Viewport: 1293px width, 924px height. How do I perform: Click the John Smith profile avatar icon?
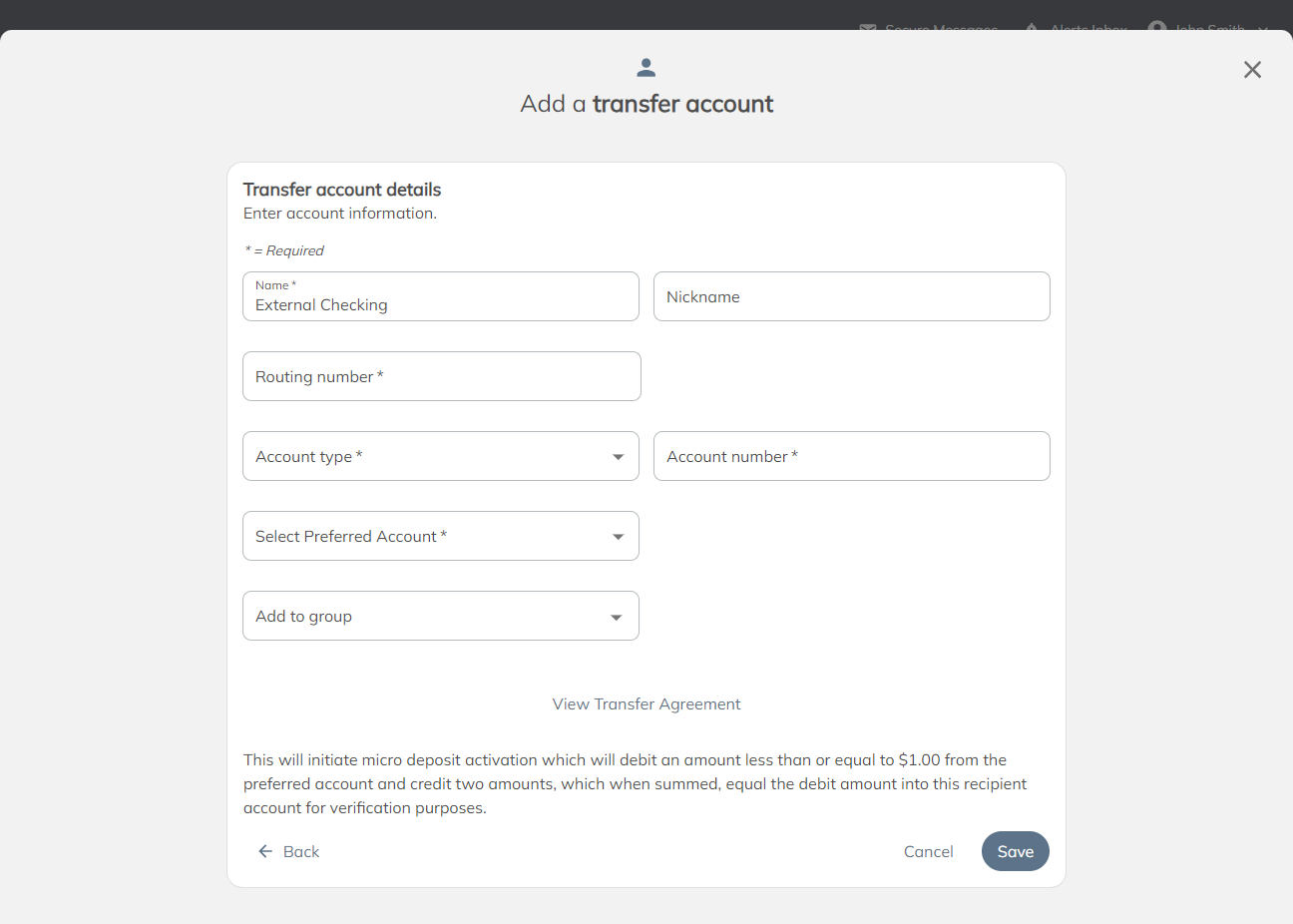[x=1157, y=28]
